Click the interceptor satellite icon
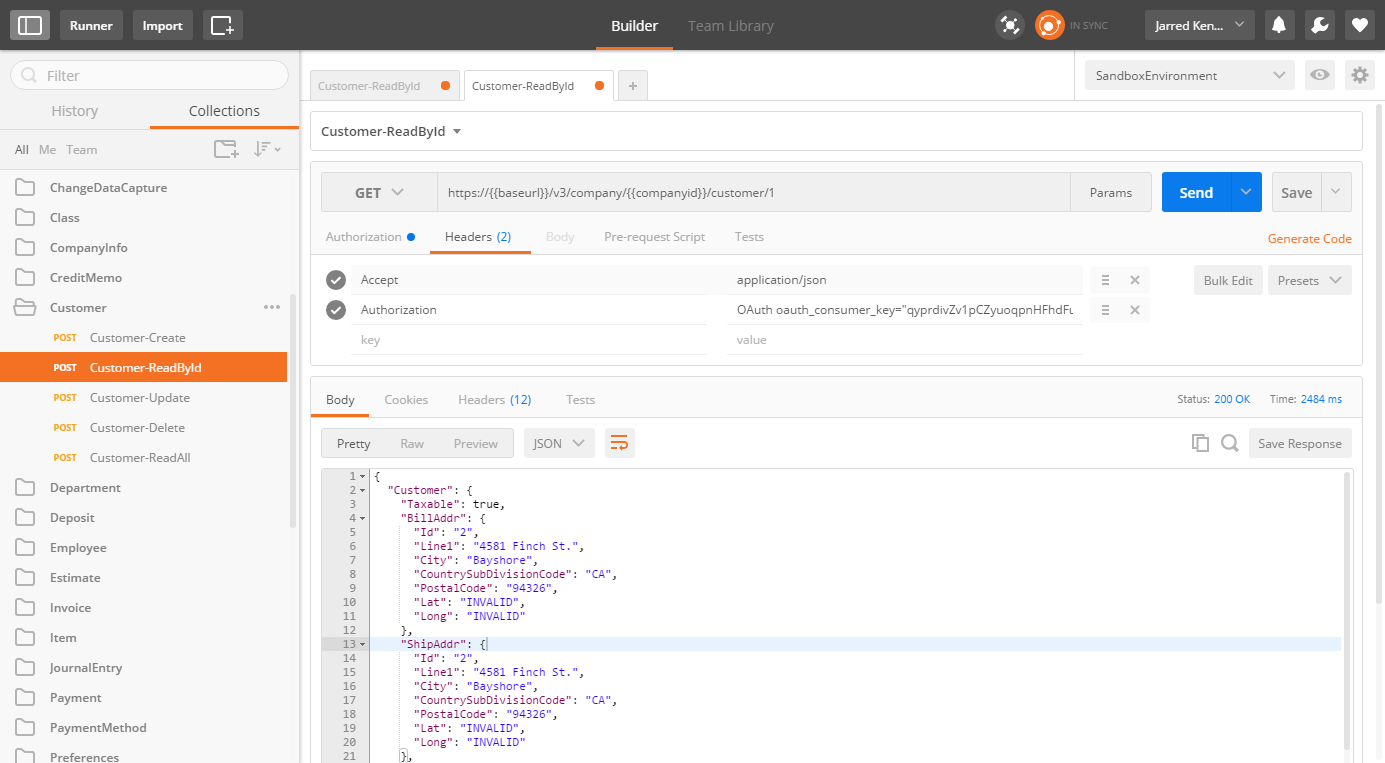 1010,25
